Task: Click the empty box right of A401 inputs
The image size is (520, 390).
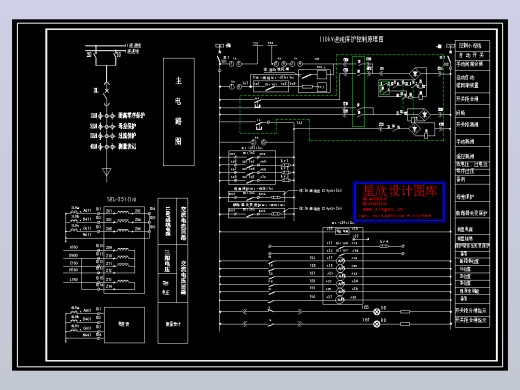Action: point(125,325)
